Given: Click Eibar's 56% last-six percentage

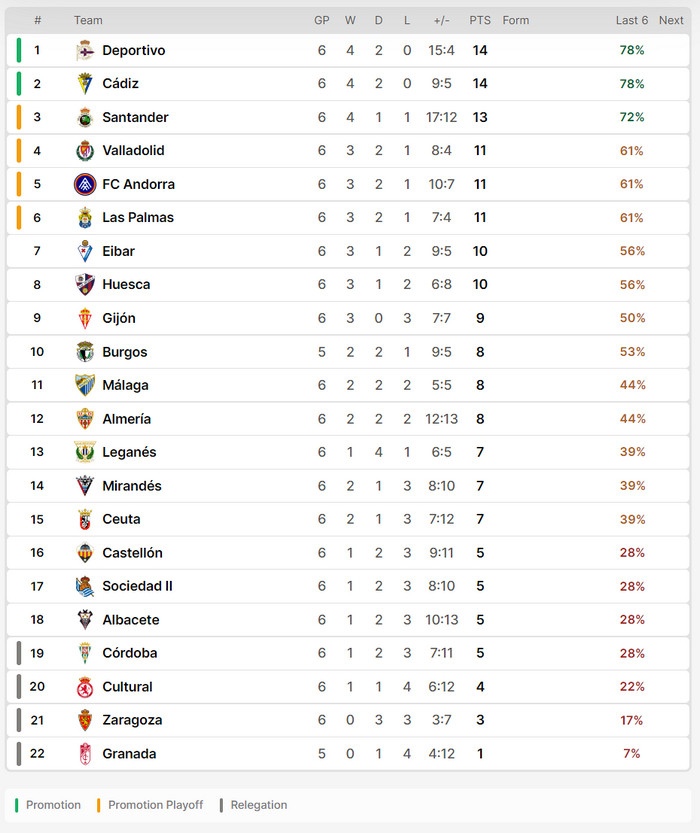Looking at the screenshot, I should pos(632,252).
